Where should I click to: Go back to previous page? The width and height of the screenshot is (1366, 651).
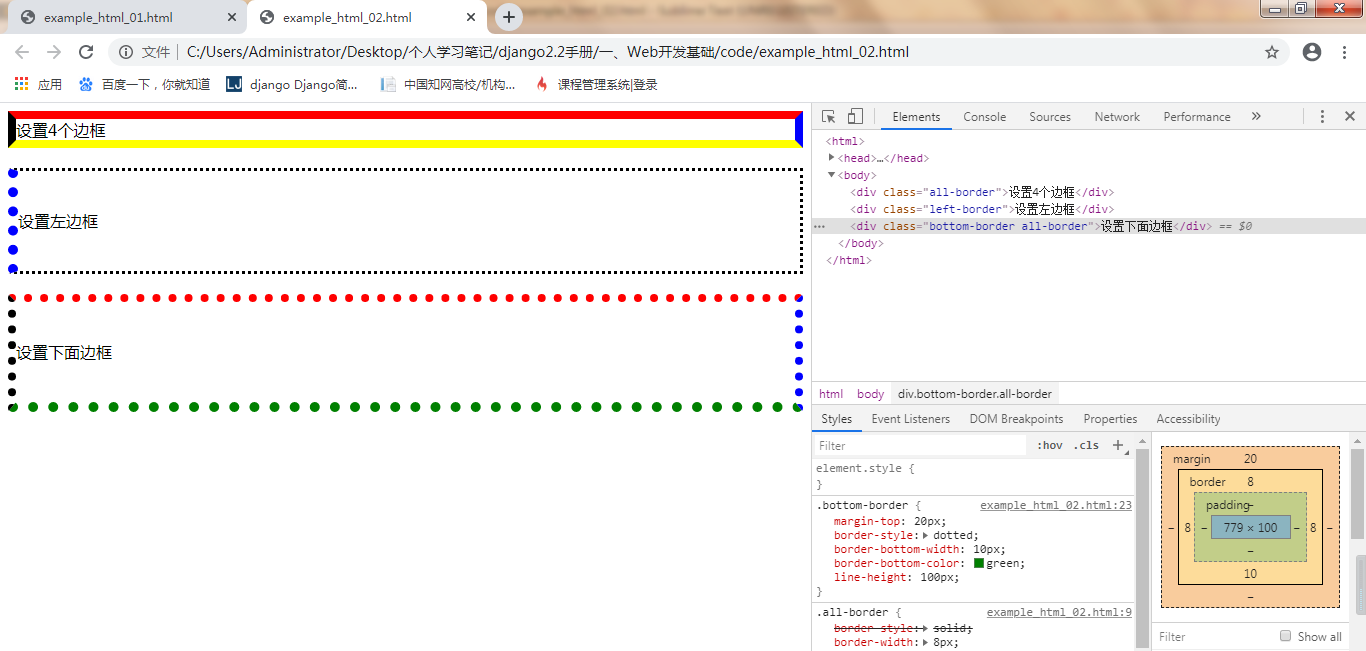click(x=22, y=52)
